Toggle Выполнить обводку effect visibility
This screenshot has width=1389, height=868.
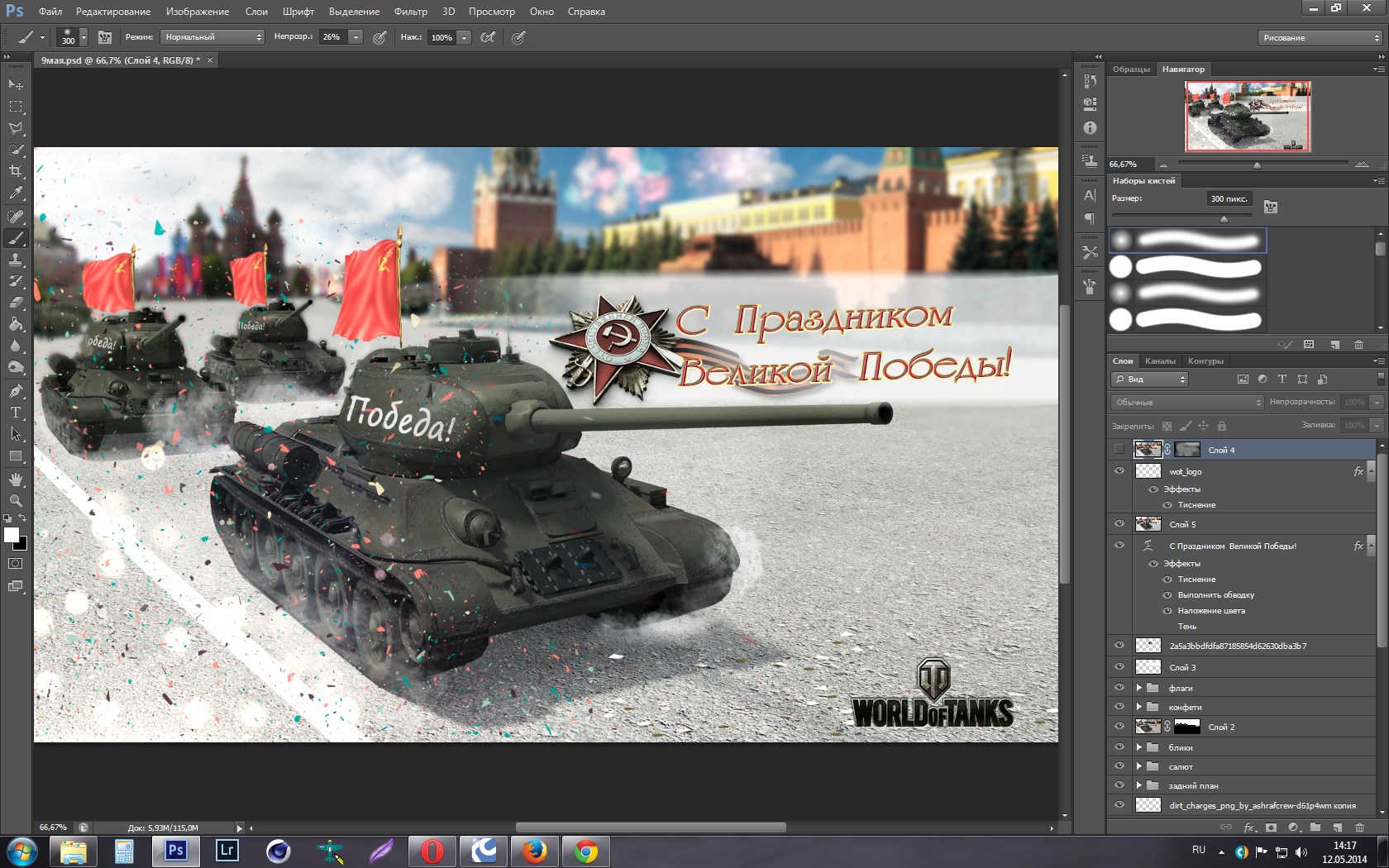1167,595
